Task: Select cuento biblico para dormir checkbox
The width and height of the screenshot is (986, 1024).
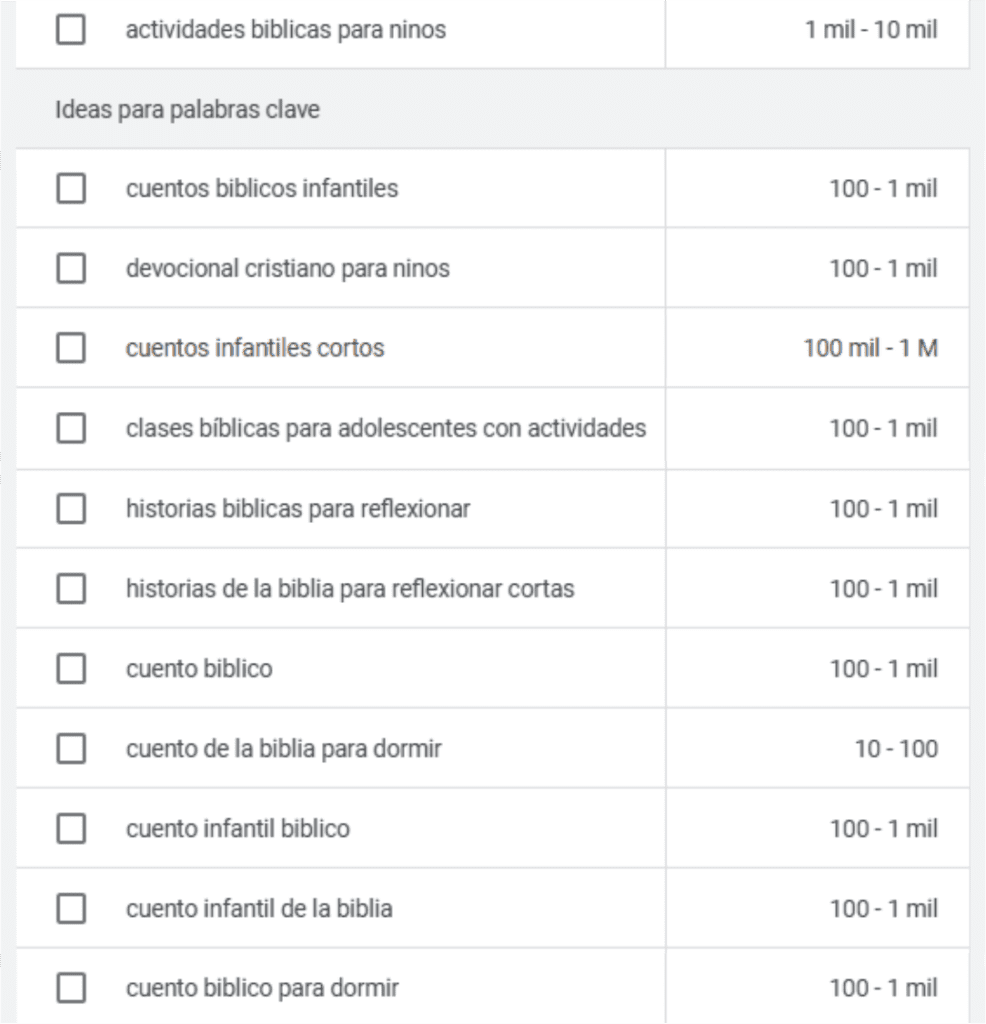Action: [71, 989]
